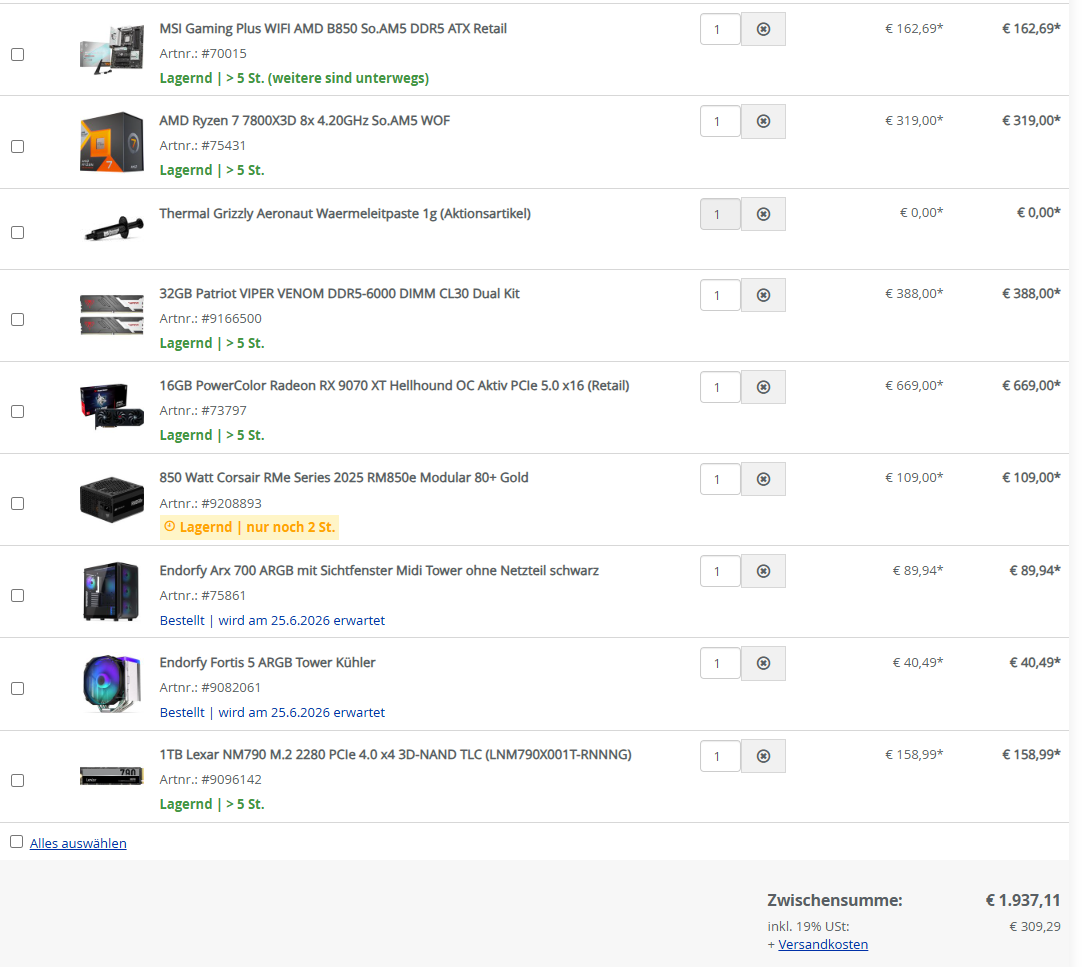1085x967 pixels.
Task: Click article number #73797
Action: click(x=224, y=410)
